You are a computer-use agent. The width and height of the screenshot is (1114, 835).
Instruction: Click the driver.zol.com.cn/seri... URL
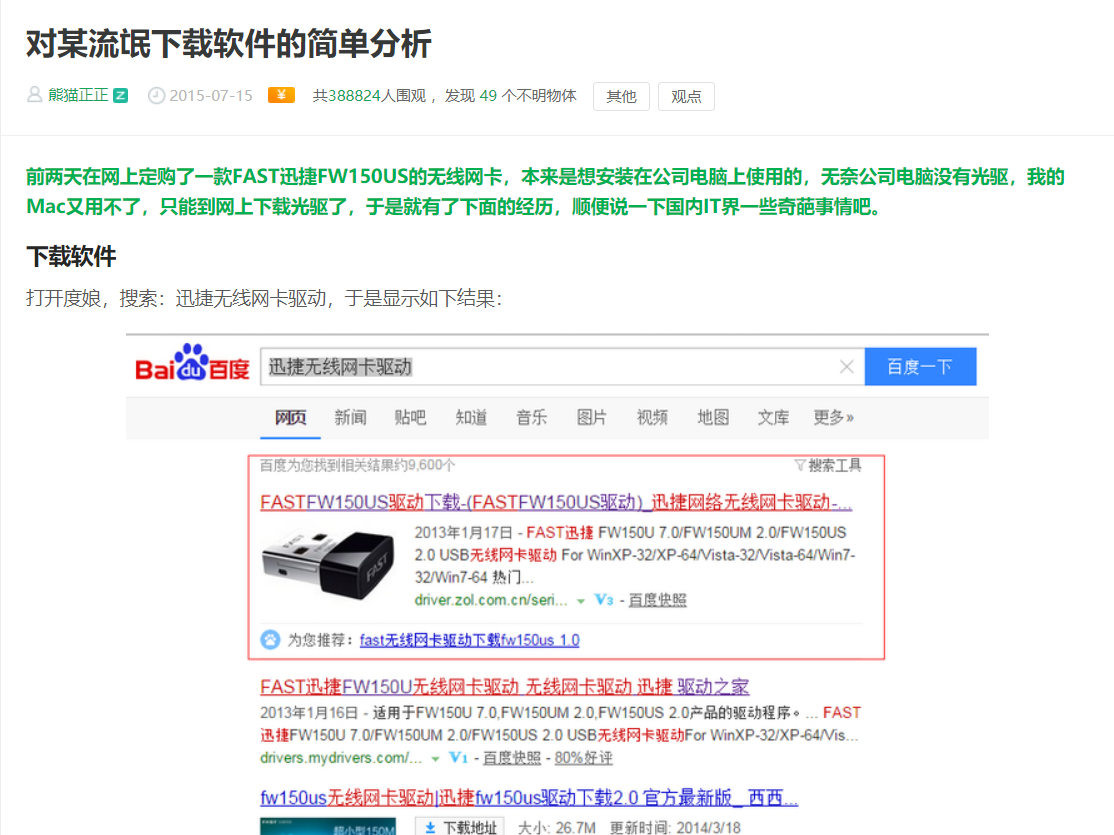[491, 600]
